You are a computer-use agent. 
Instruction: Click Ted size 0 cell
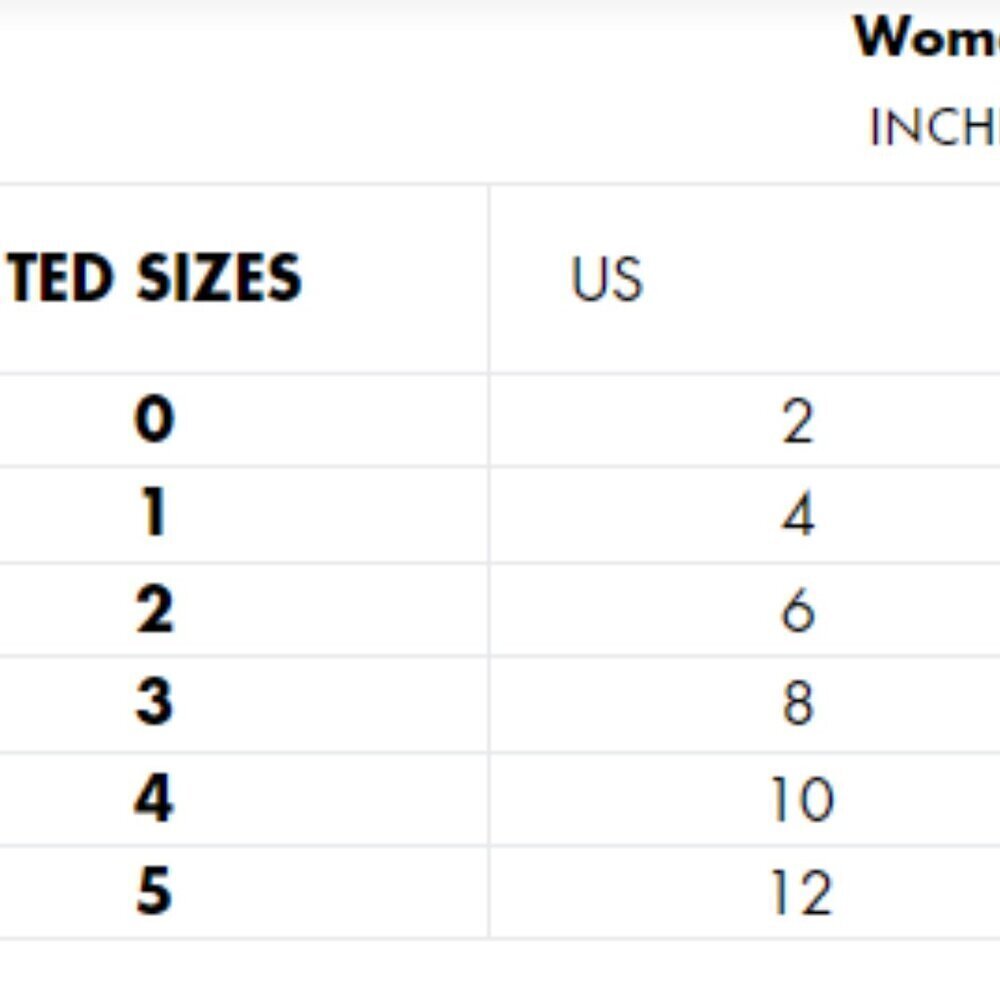pyautogui.click(x=244, y=420)
